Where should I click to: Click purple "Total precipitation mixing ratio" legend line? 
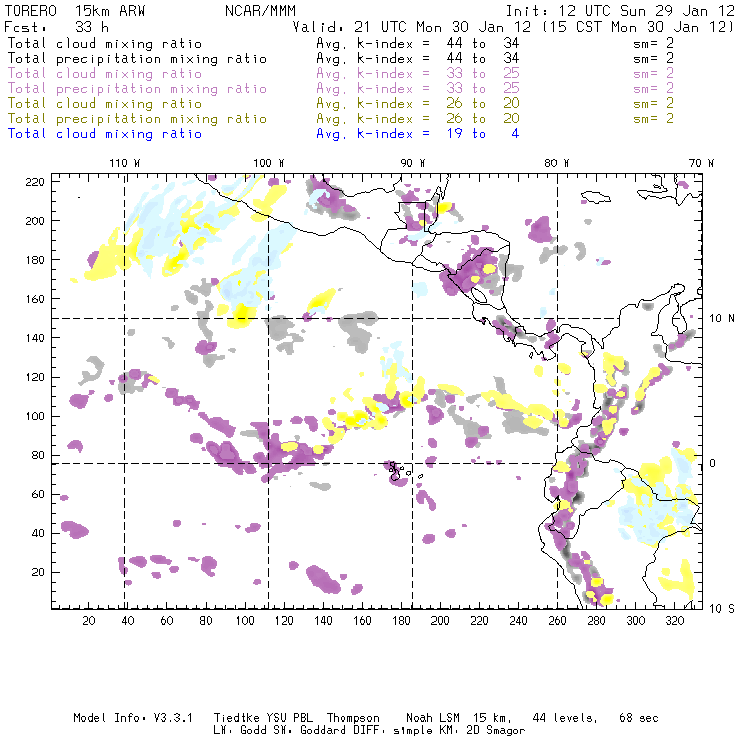[x=137, y=89]
